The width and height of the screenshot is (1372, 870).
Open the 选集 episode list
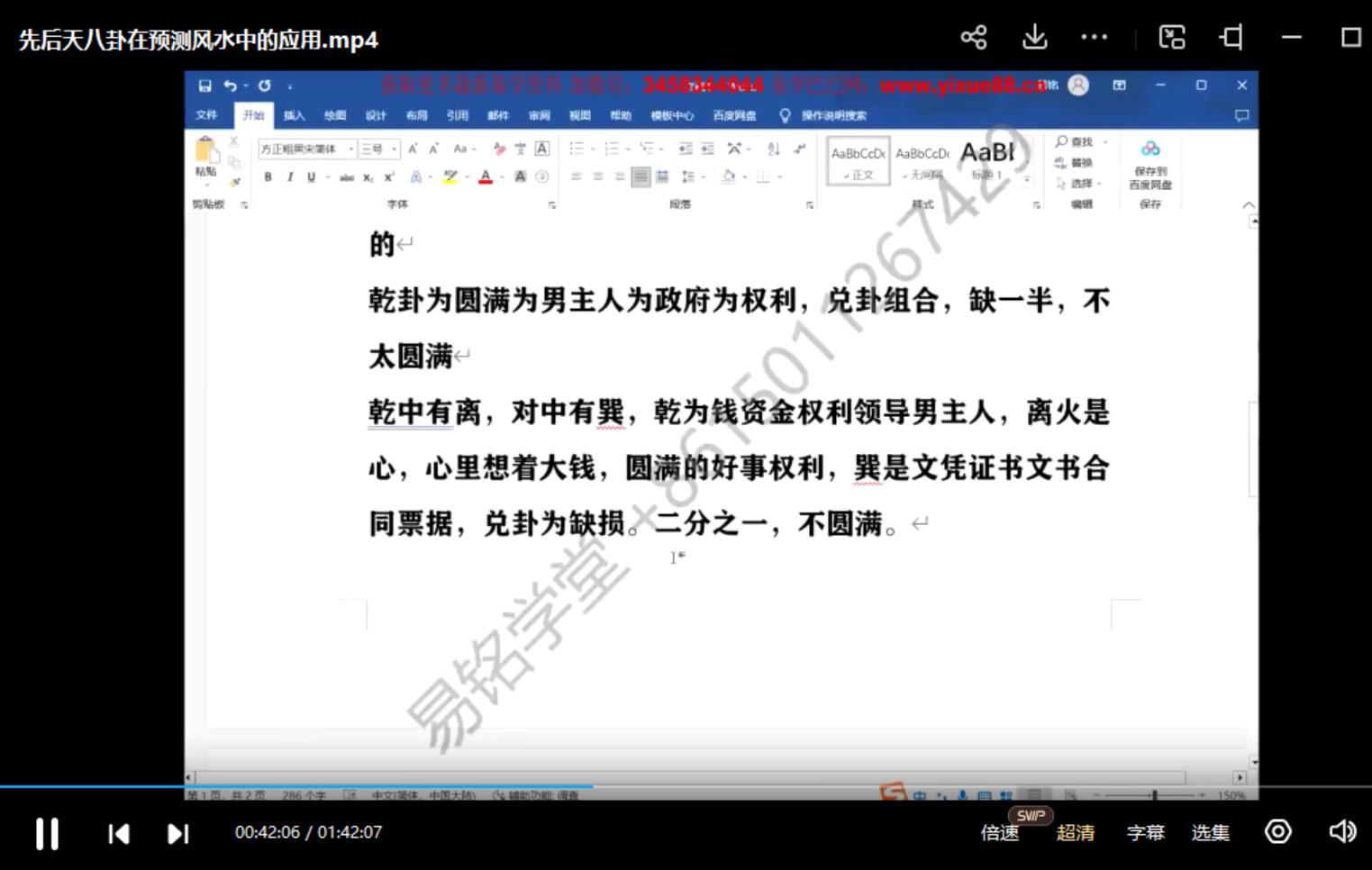(x=1210, y=832)
